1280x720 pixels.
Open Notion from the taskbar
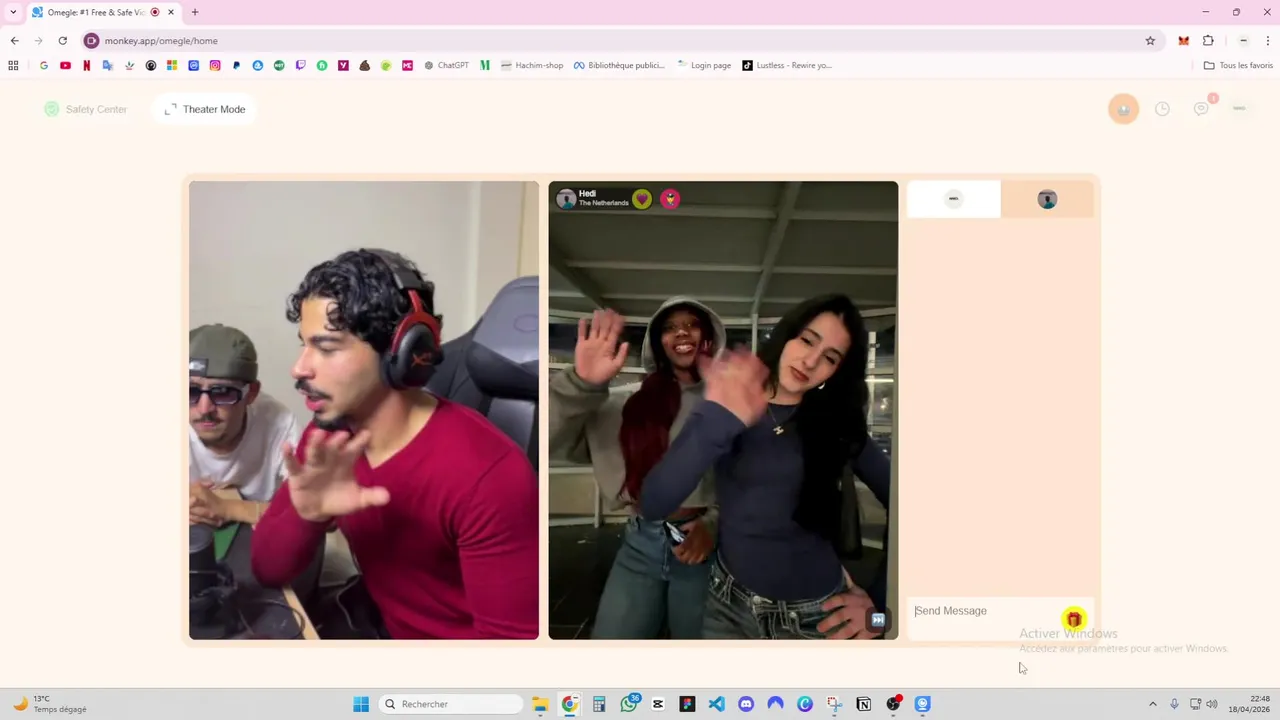864,704
